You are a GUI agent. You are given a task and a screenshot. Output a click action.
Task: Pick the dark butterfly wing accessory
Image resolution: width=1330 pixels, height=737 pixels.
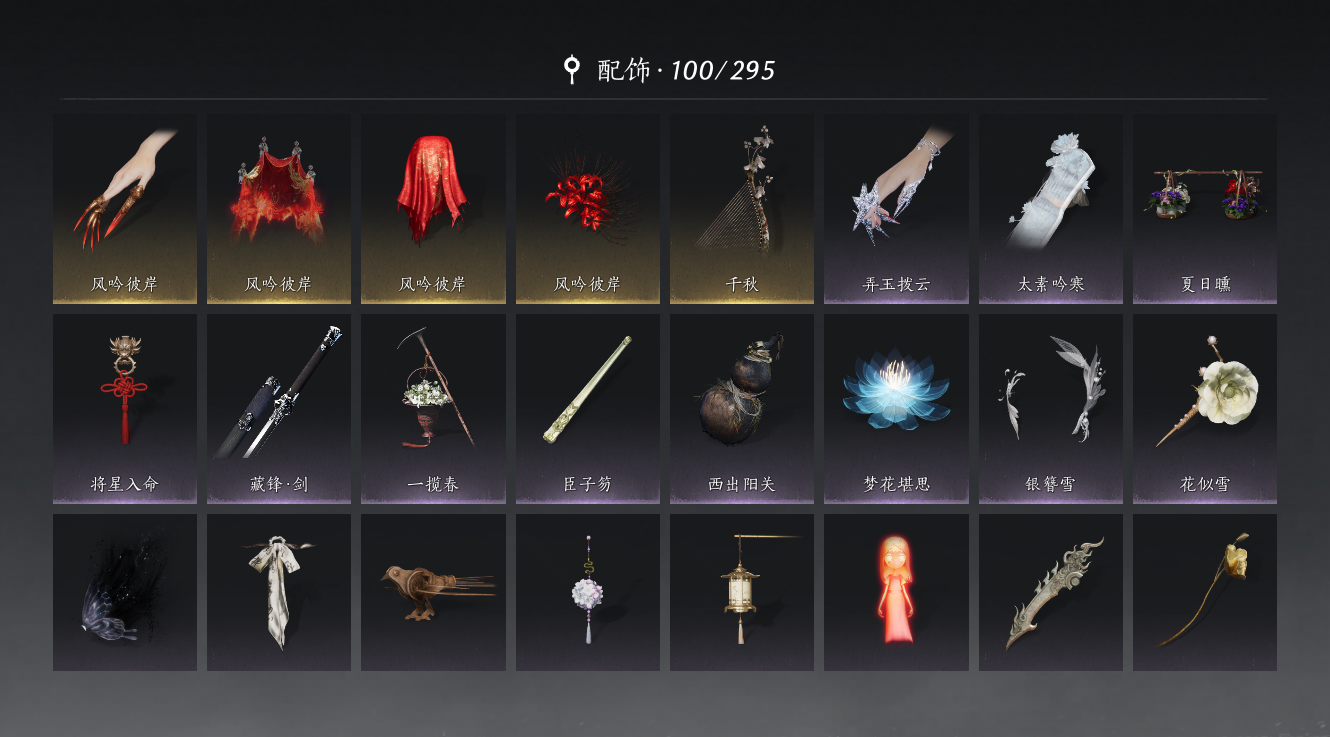coord(125,592)
